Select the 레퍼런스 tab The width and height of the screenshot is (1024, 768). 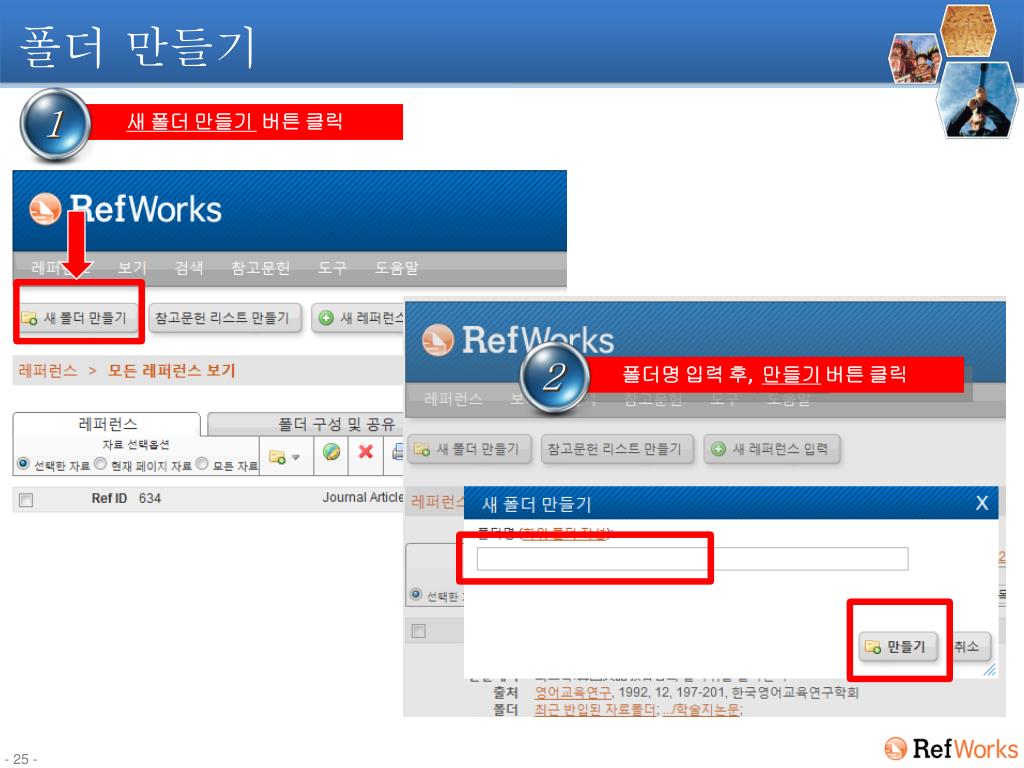(x=107, y=424)
